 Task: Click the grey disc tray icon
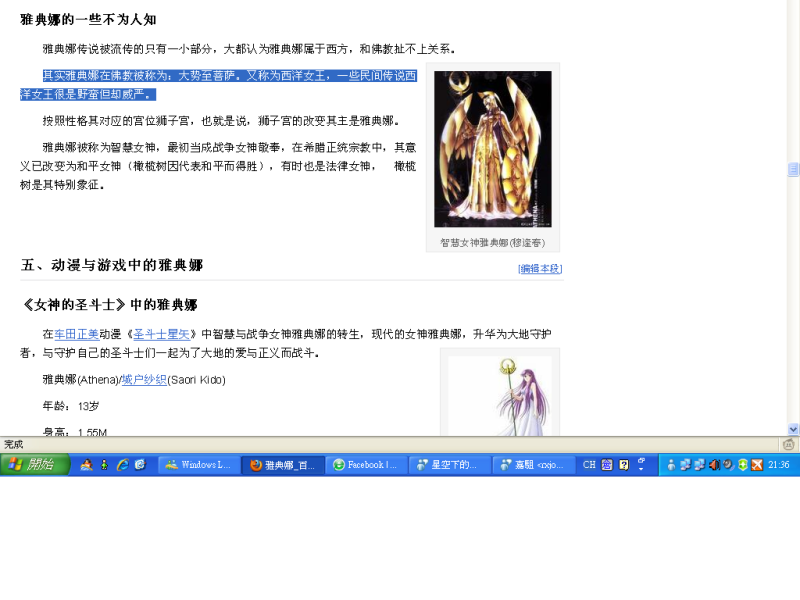tap(728, 465)
